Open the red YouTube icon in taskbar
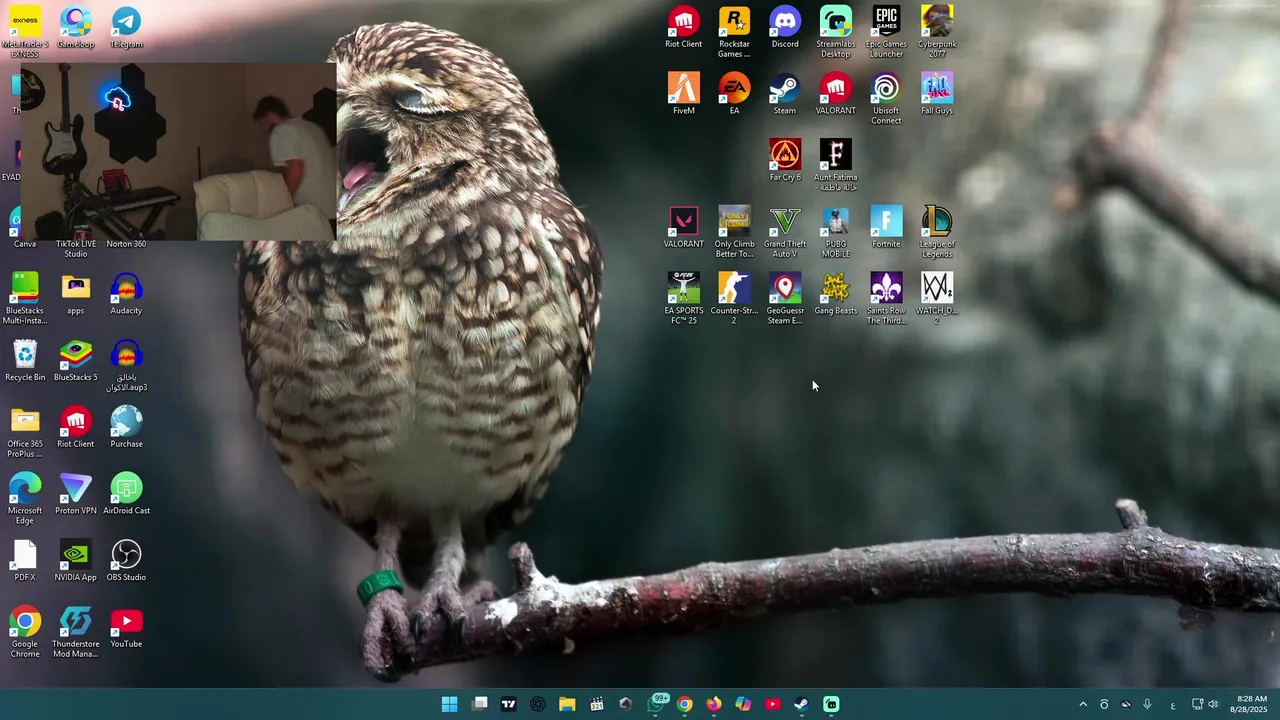 [x=772, y=704]
